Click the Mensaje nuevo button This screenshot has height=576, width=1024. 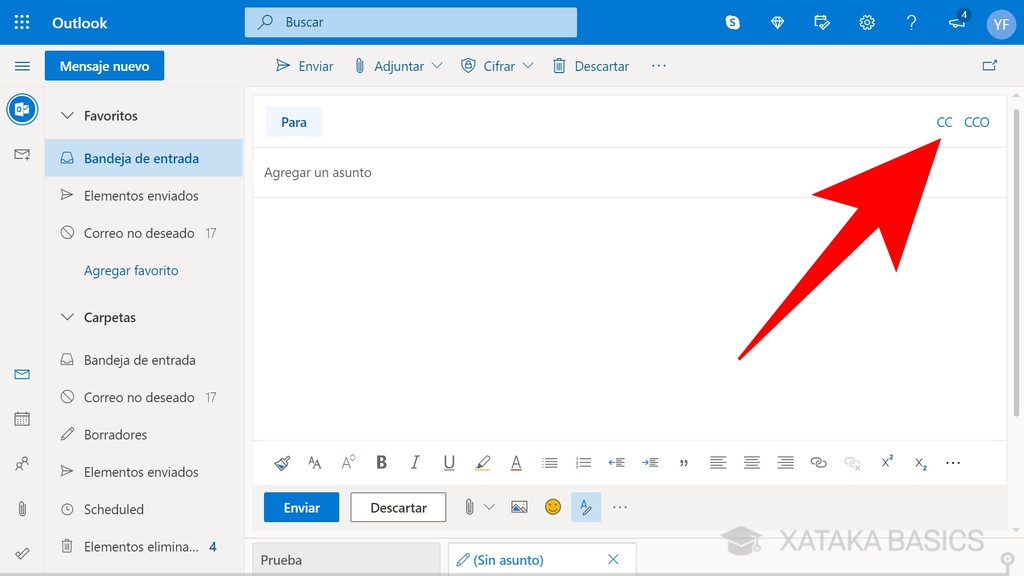(104, 66)
